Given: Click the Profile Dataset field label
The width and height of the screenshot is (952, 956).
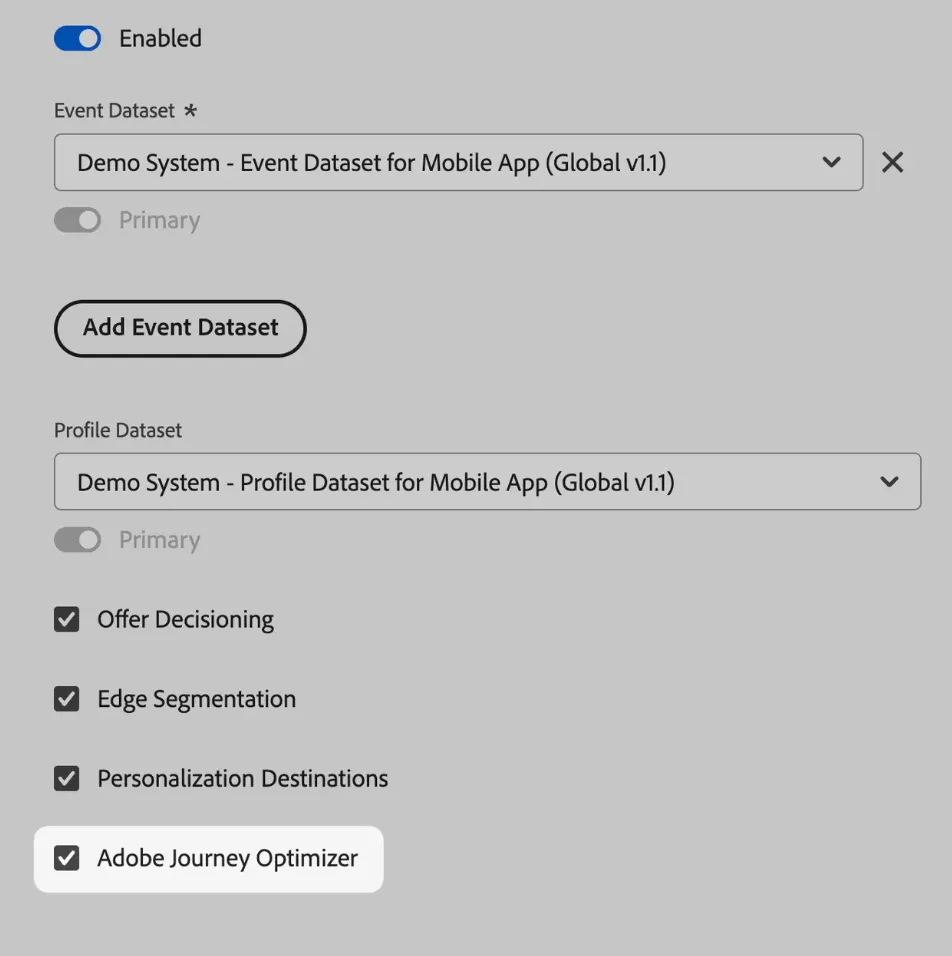Looking at the screenshot, I should 118,430.
